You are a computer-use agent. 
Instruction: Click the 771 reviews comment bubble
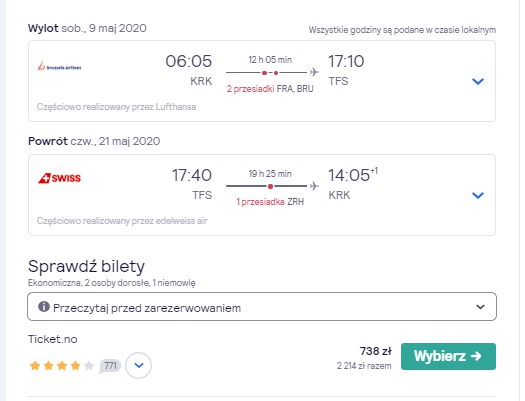(110, 366)
